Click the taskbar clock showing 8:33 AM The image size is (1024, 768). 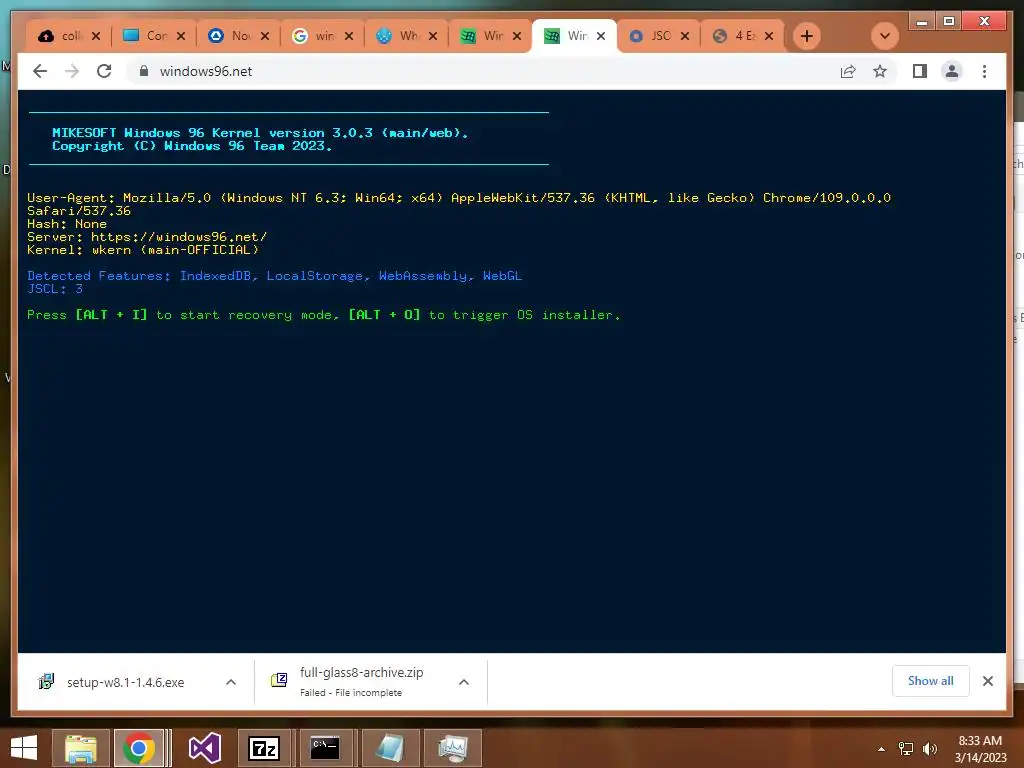(980, 748)
